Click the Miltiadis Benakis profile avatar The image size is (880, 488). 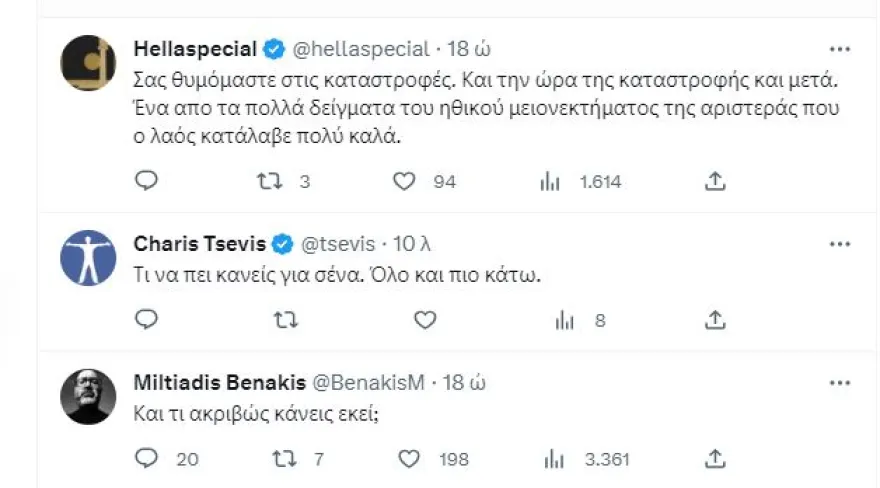pos(88,397)
